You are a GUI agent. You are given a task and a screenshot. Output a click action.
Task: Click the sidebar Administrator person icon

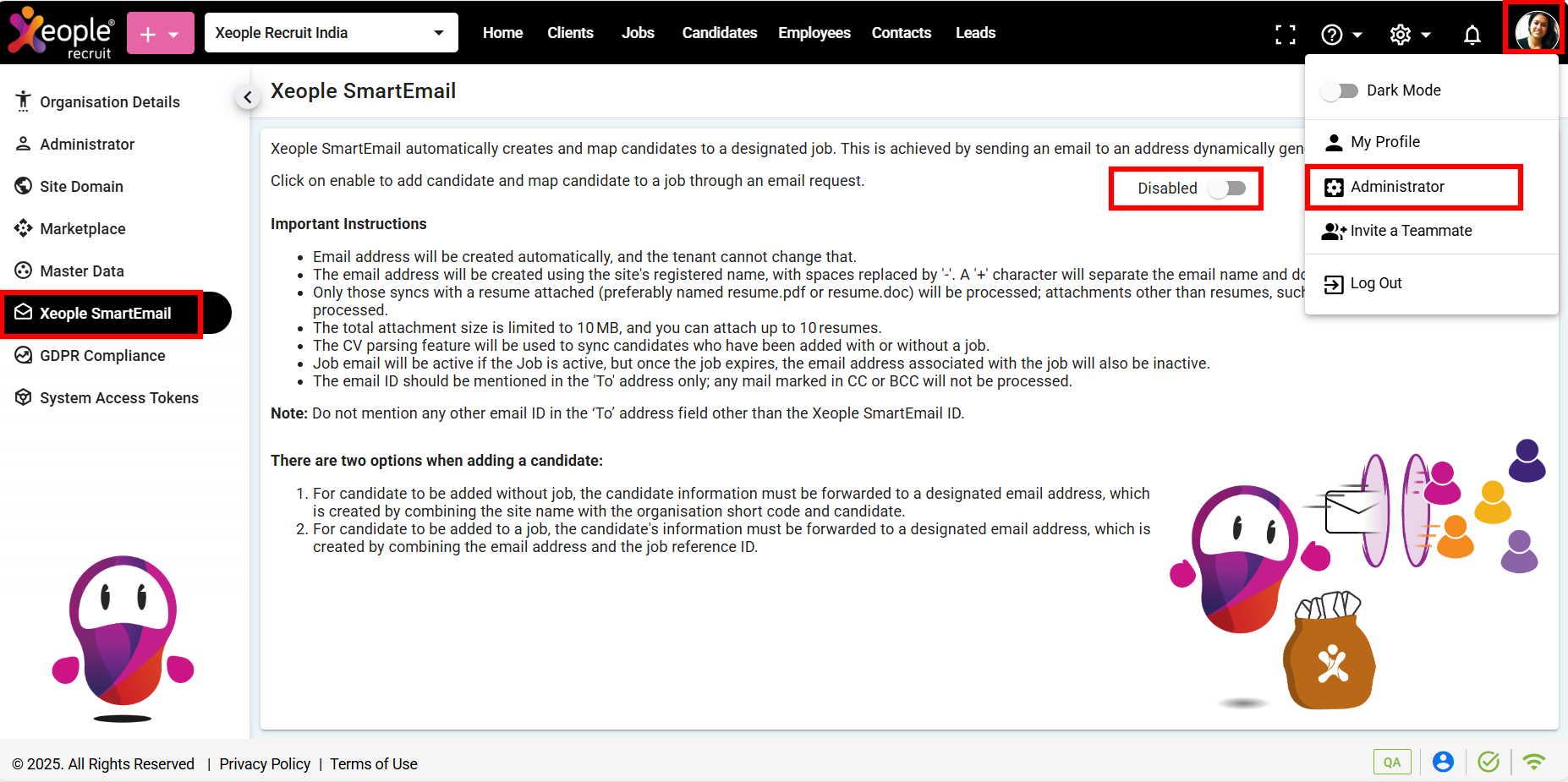coord(23,144)
